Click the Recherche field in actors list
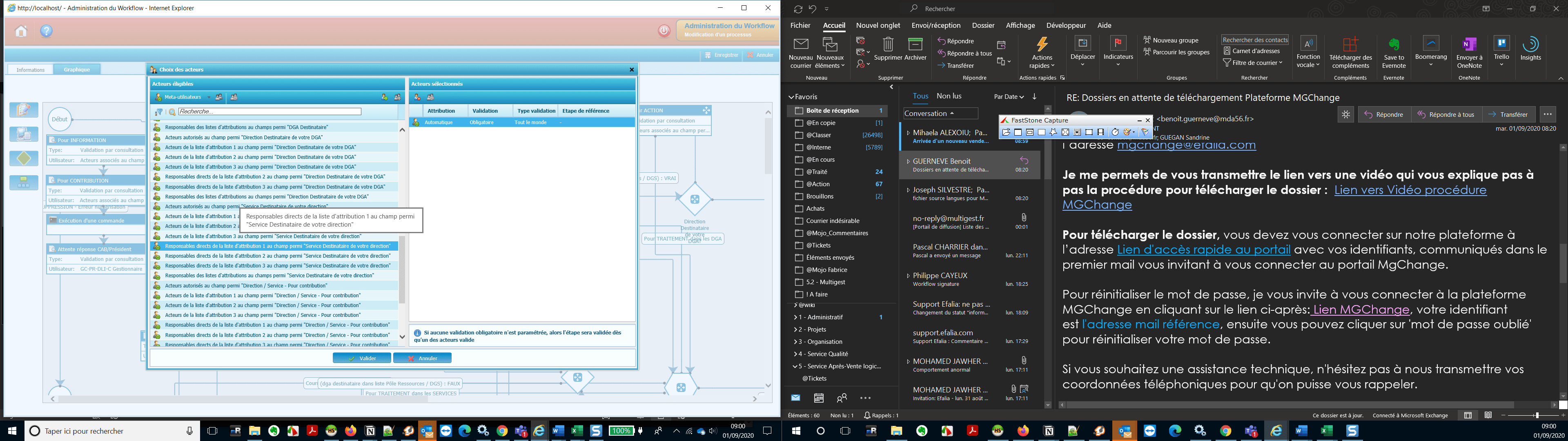The image size is (1568, 441). click(269, 112)
